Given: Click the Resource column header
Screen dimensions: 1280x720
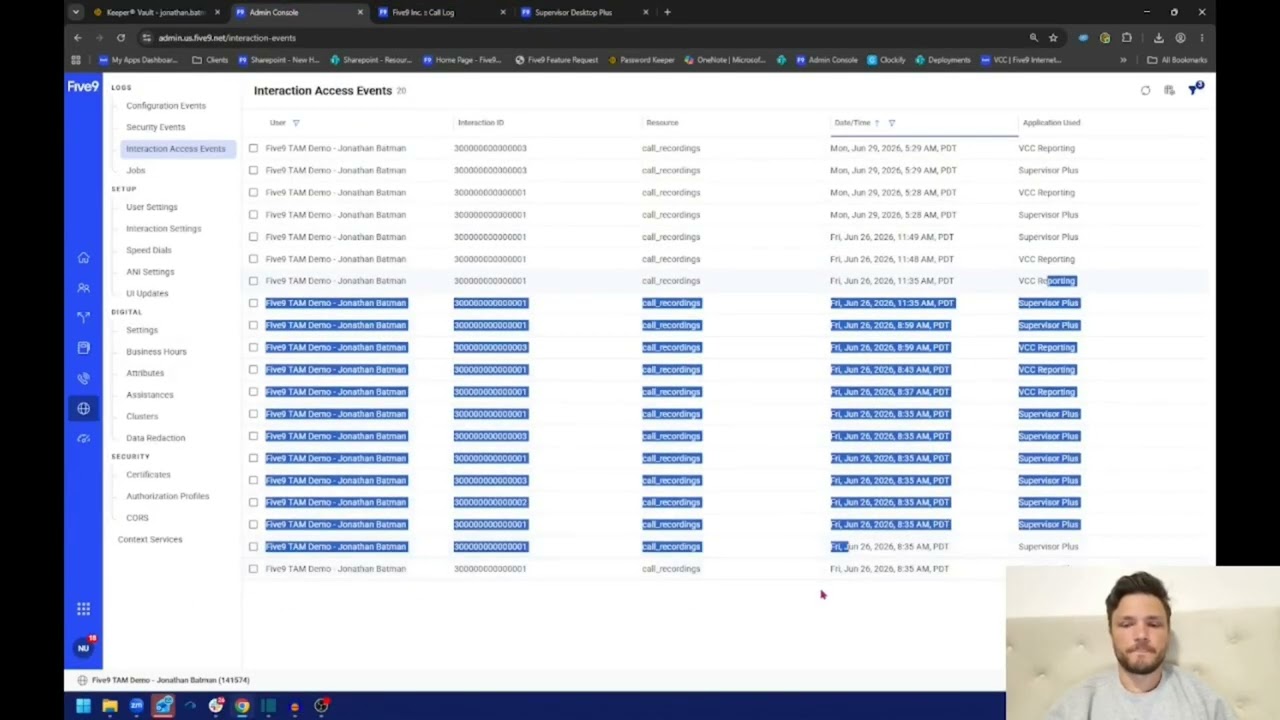Looking at the screenshot, I should [662, 123].
